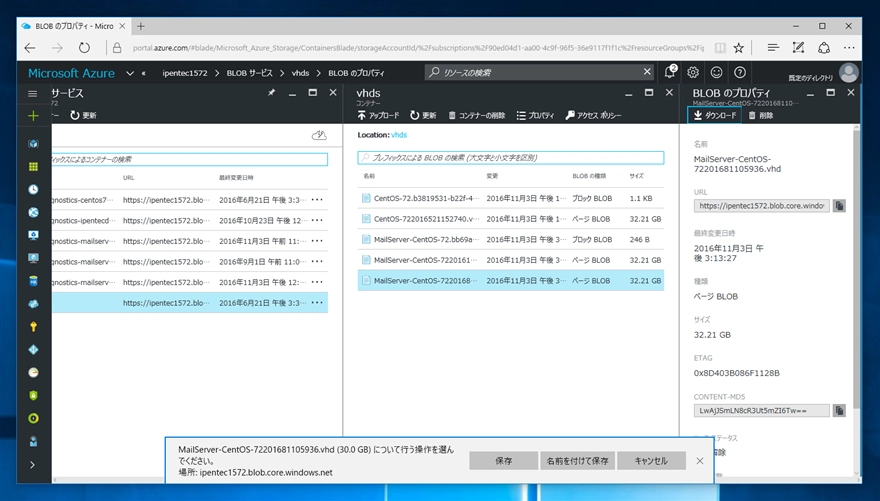Screen dimensions: 880x501
Task: Click the Save As (名前を付けて保存) button
Action: [577, 461]
